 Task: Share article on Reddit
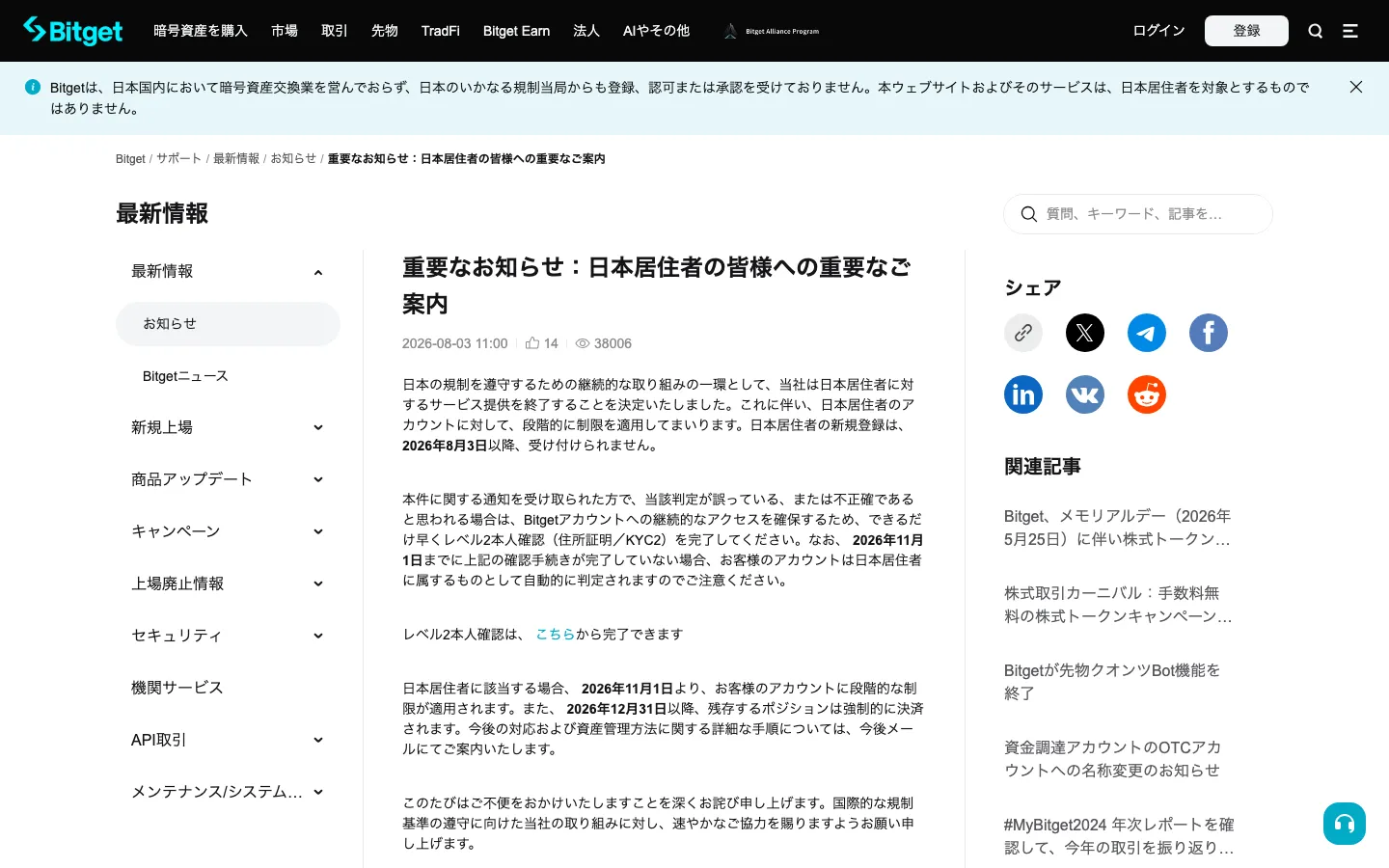[x=1147, y=394]
